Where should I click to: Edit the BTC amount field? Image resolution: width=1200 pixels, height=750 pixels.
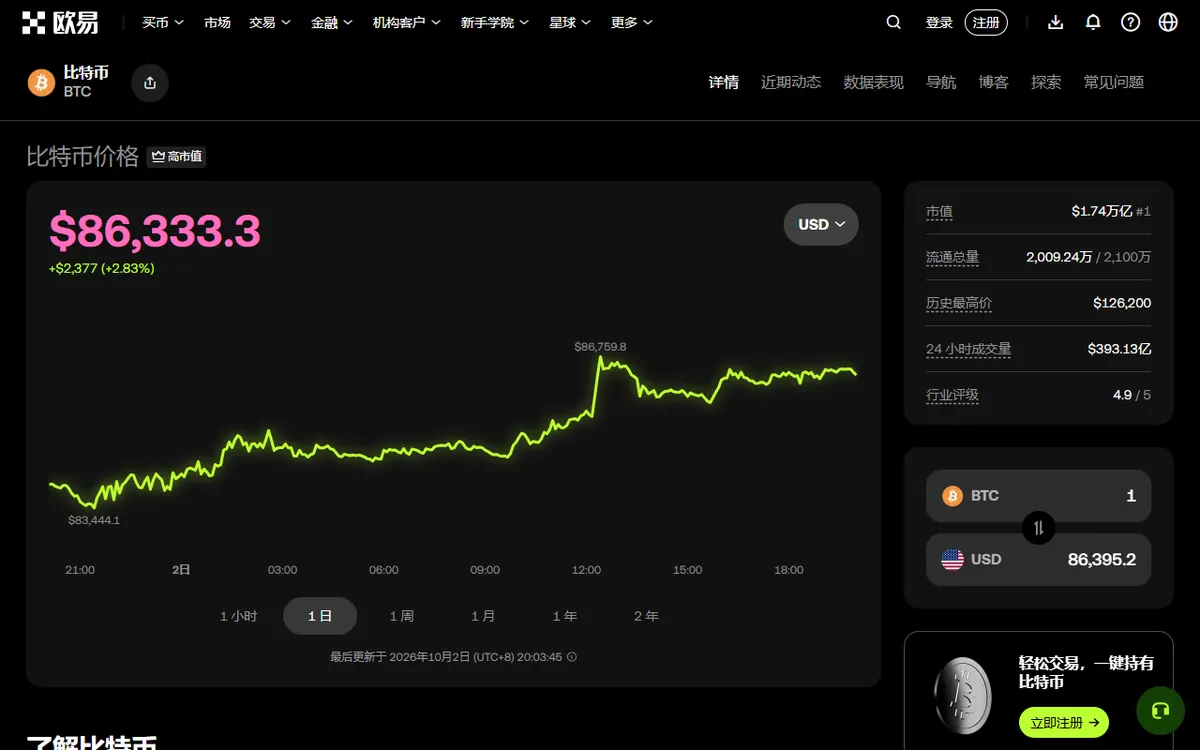1038,496
